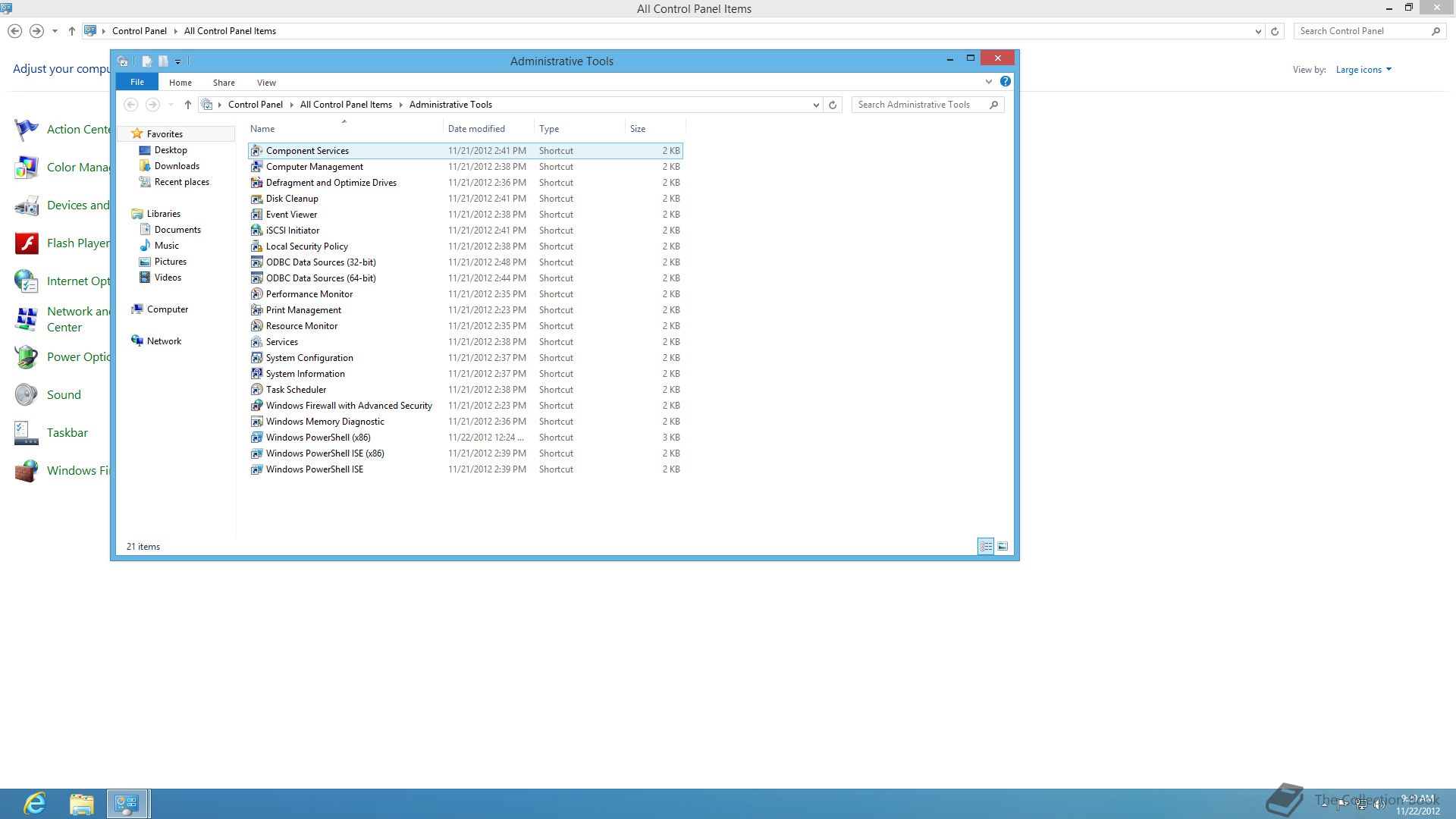Click the Power Options icon in Control Panel

pos(27,357)
